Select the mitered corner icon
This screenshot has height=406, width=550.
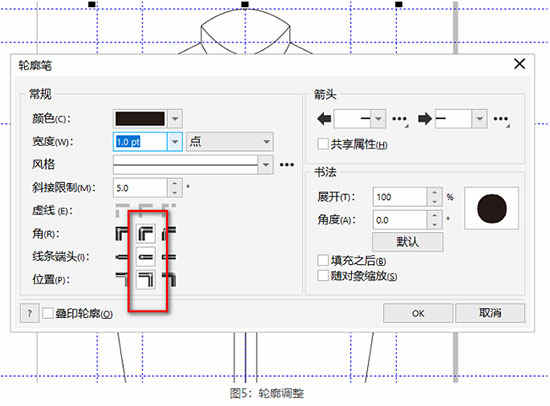pyautogui.click(x=122, y=233)
